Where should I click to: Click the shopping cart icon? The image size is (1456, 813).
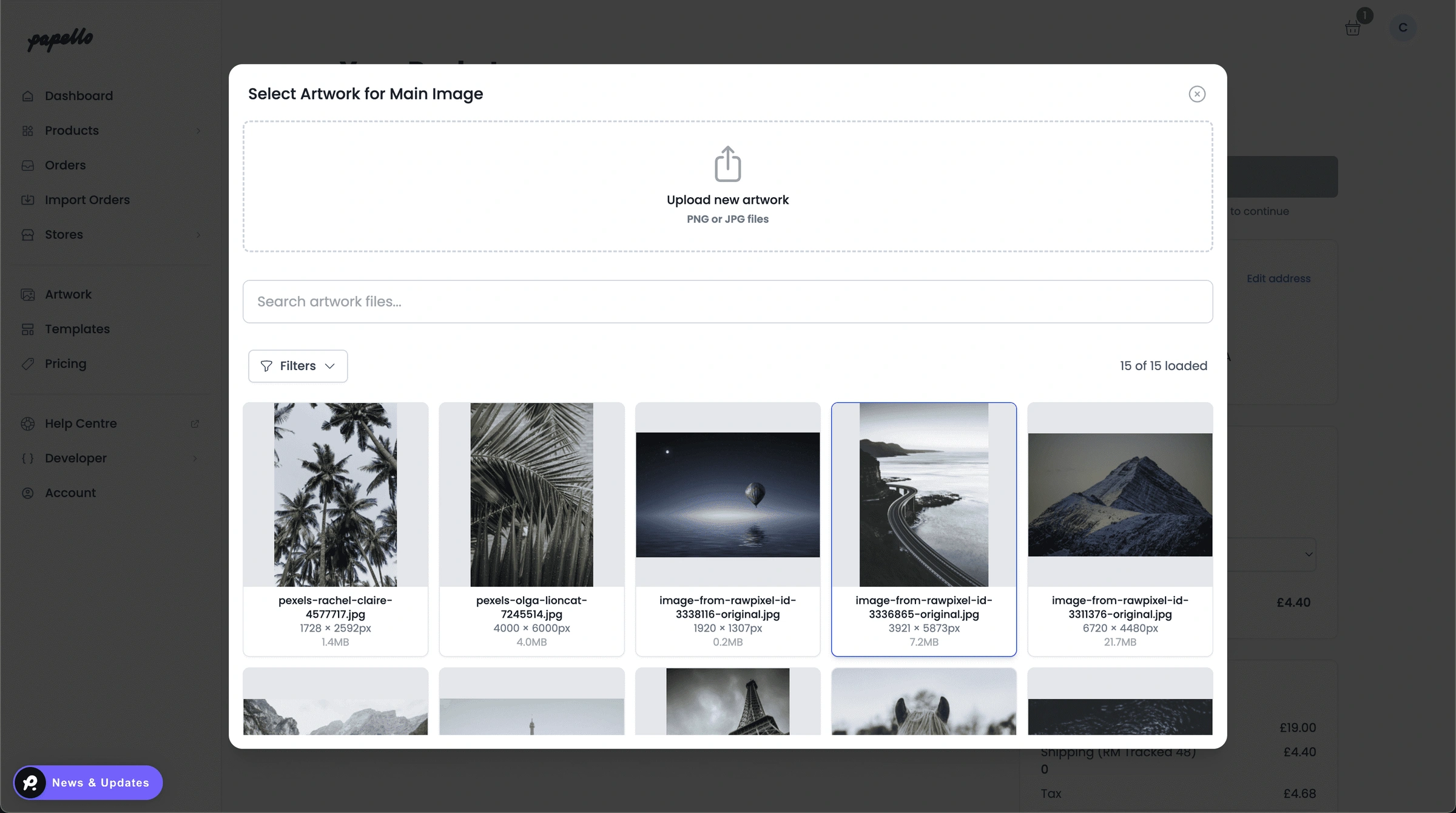point(1352,27)
